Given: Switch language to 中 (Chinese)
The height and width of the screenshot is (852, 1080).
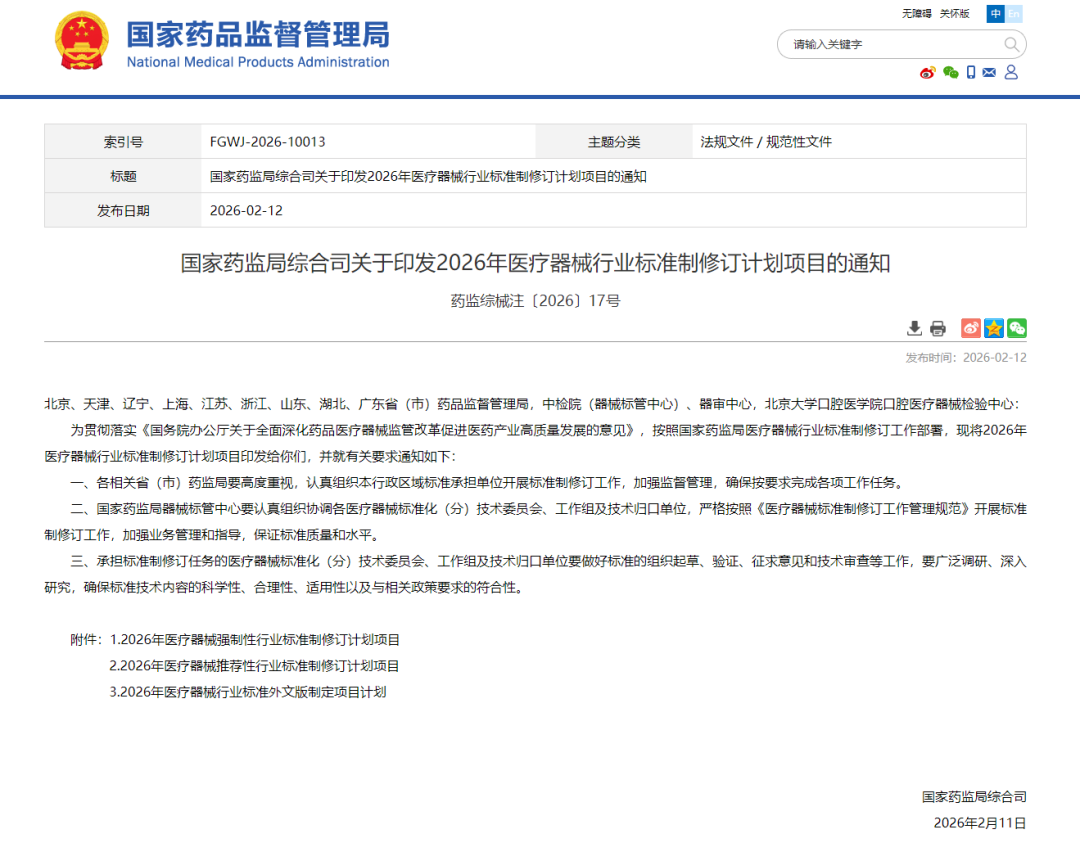Looking at the screenshot, I should (x=995, y=14).
